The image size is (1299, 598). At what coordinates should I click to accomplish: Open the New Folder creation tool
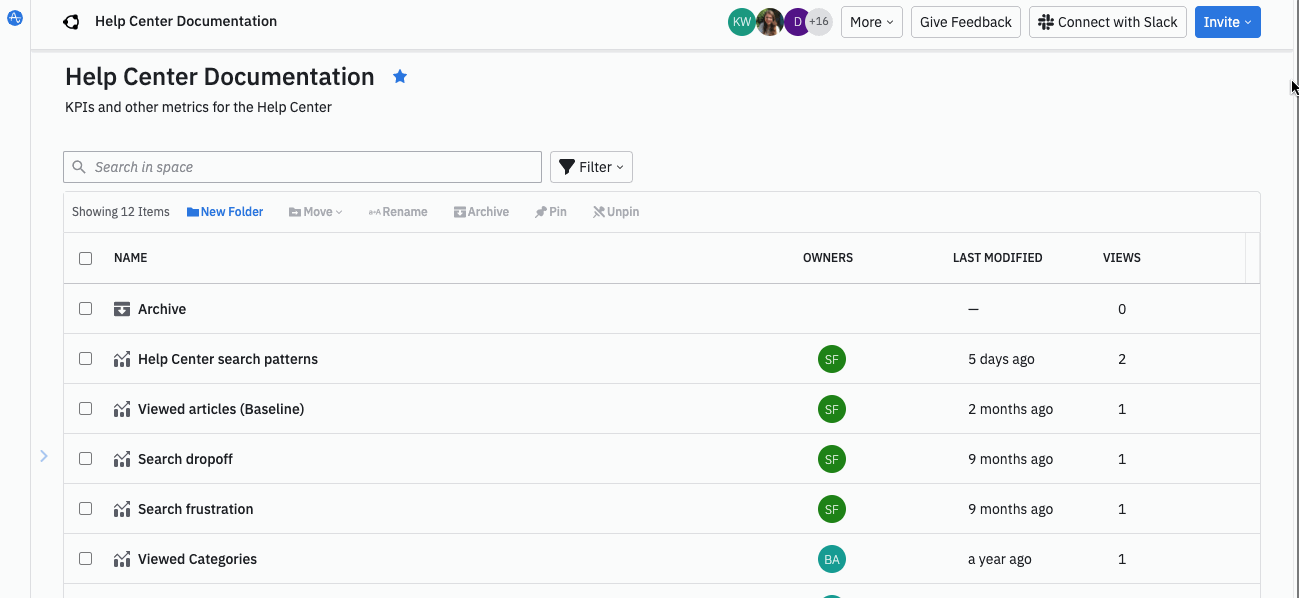tap(224, 211)
